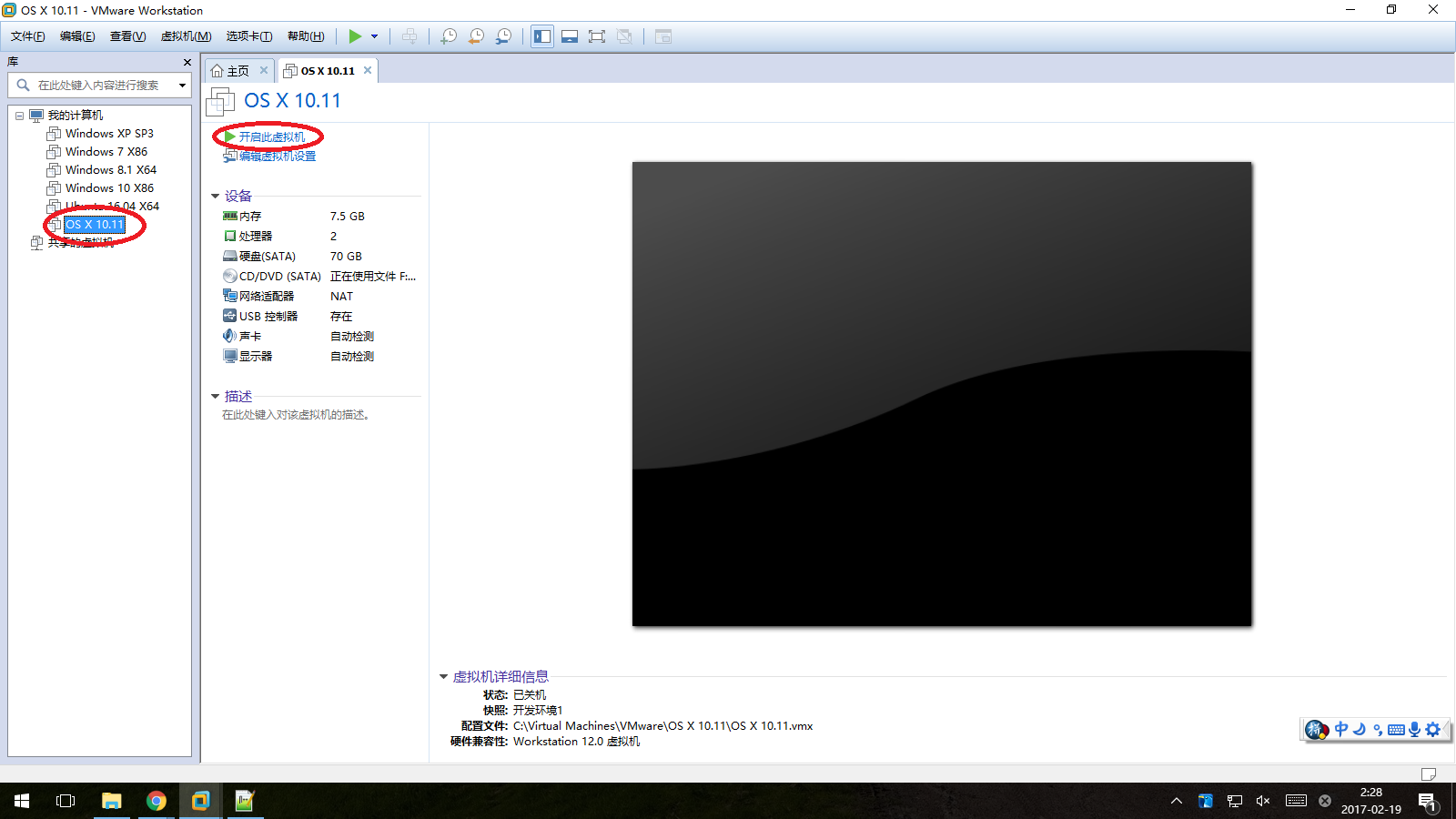The height and width of the screenshot is (819, 1456).
Task: Open Task View on taskbar
Action: click(x=66, y=801)
